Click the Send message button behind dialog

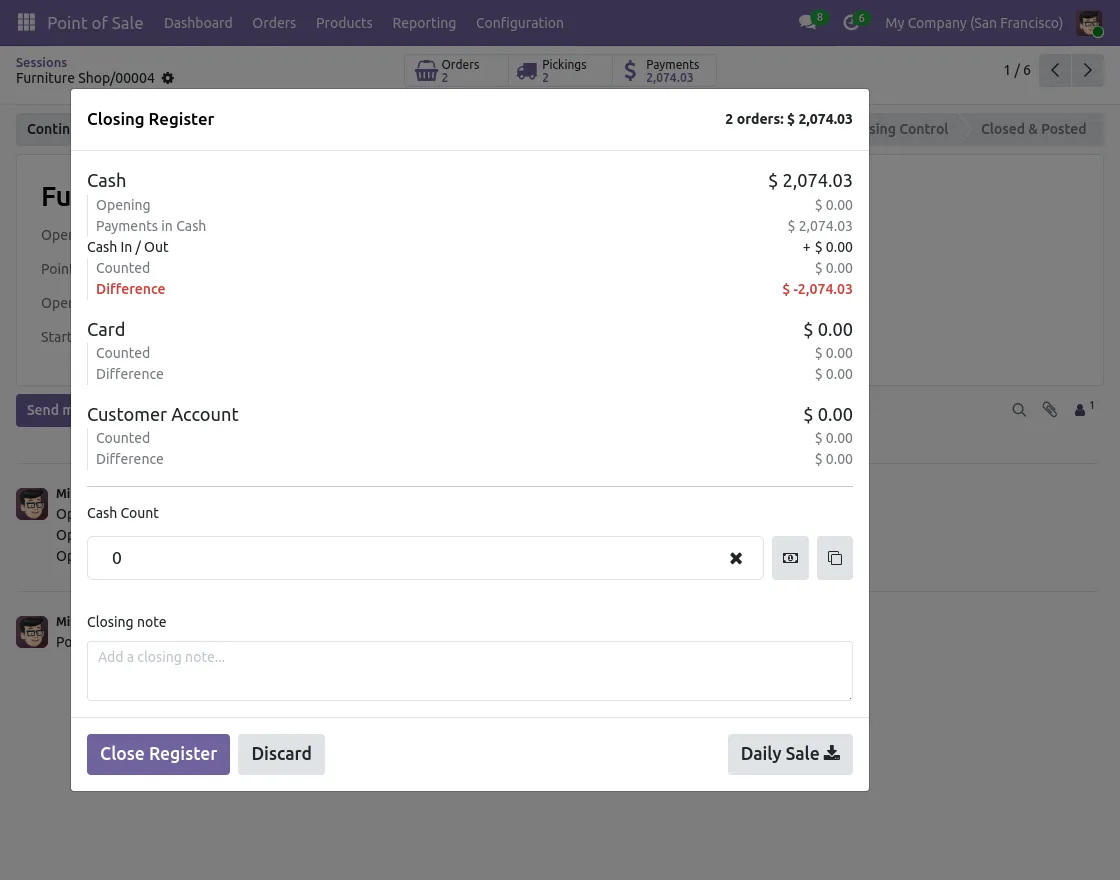44,410
